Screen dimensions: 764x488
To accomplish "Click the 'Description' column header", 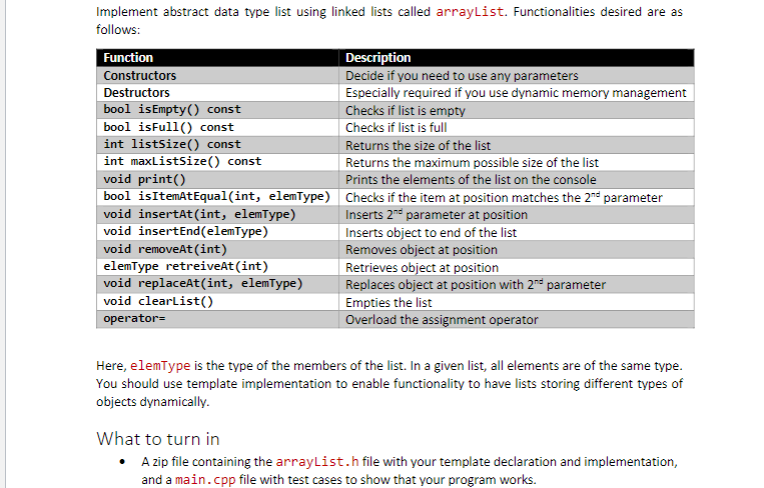I will pos(516,57).
